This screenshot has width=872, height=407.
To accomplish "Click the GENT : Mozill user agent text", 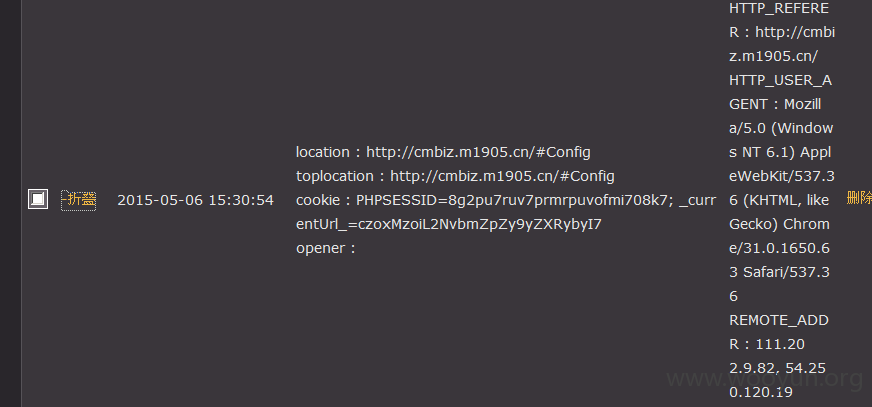I will click(775, 104).
